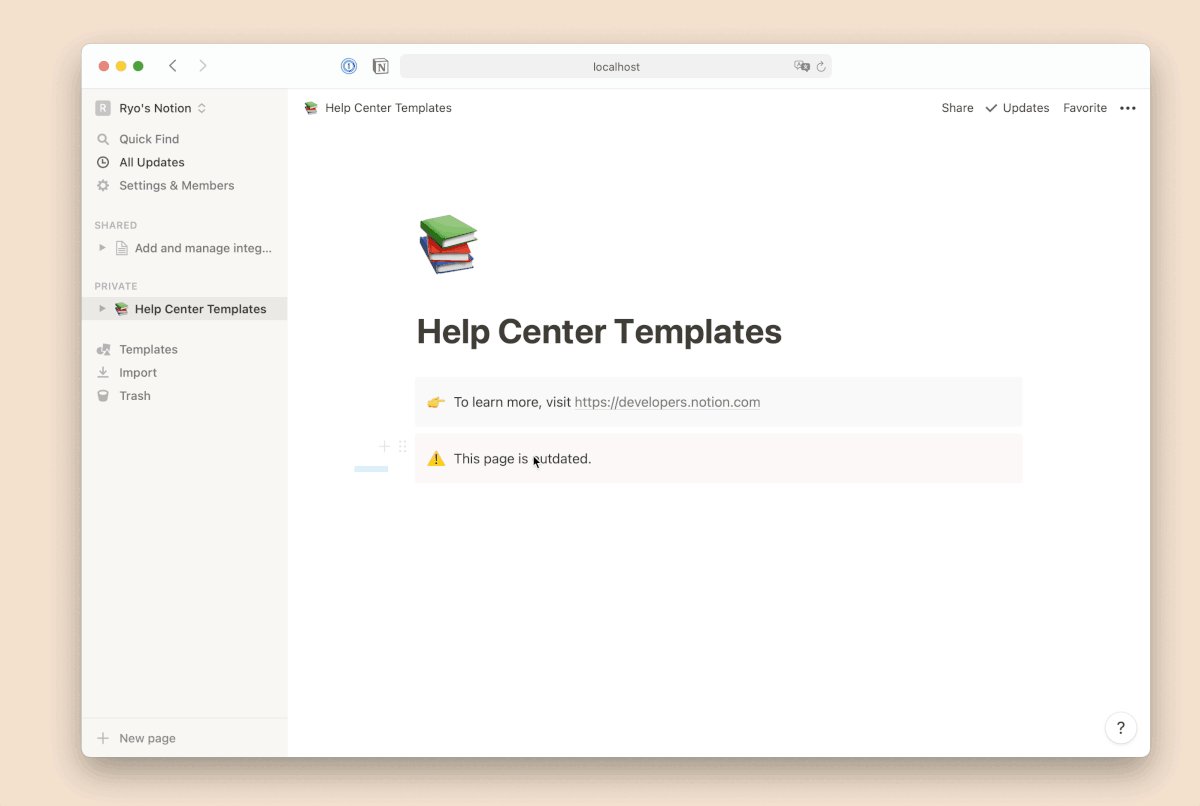Open the help question mark button

[1121, 728]
